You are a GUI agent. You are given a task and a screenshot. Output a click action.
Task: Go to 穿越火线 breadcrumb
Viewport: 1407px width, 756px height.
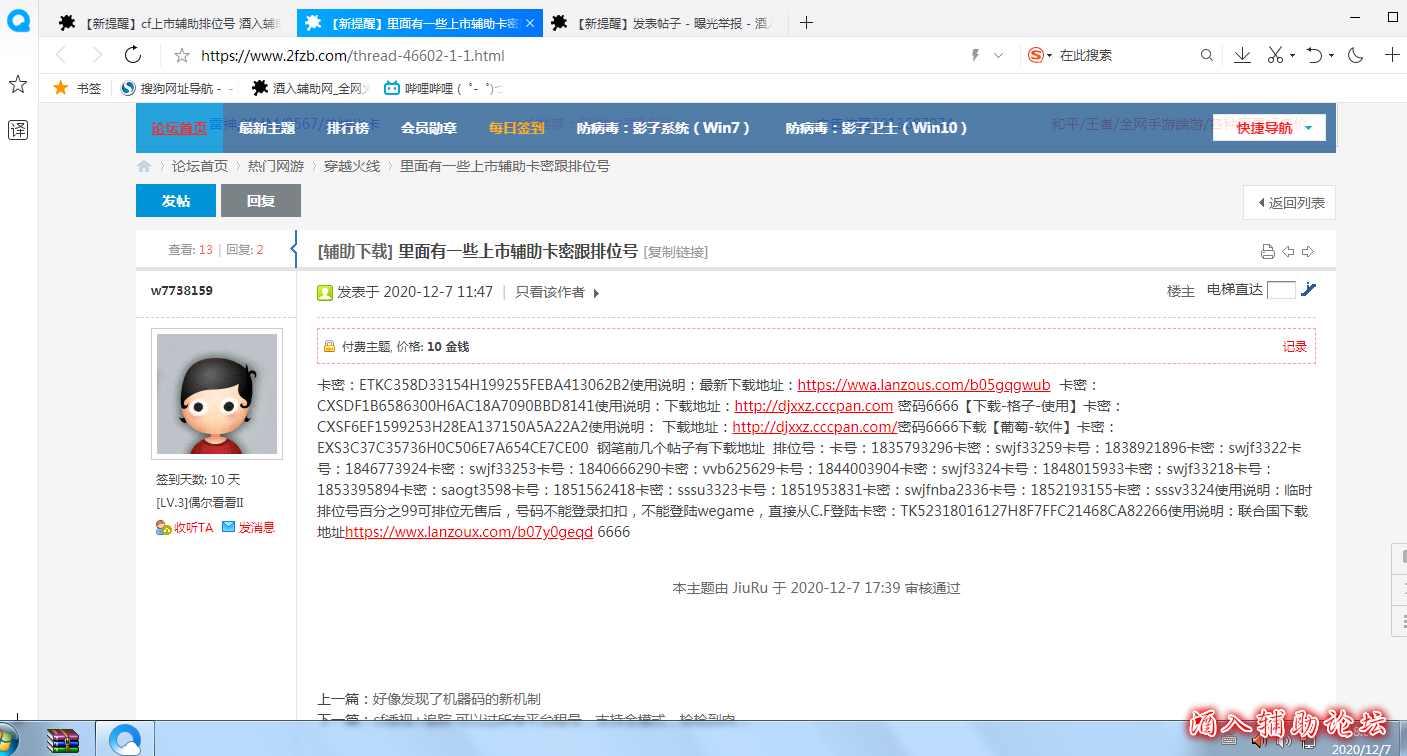(x=352, y=166)
